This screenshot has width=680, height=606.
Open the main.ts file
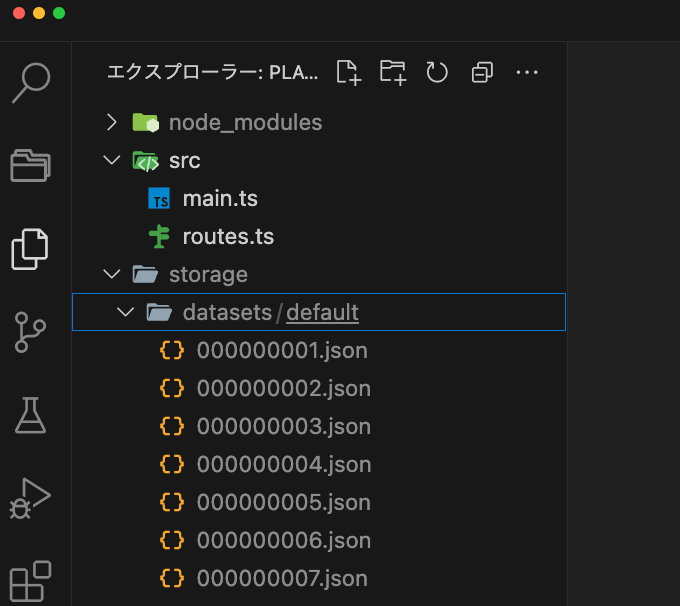tap(219, 198)
